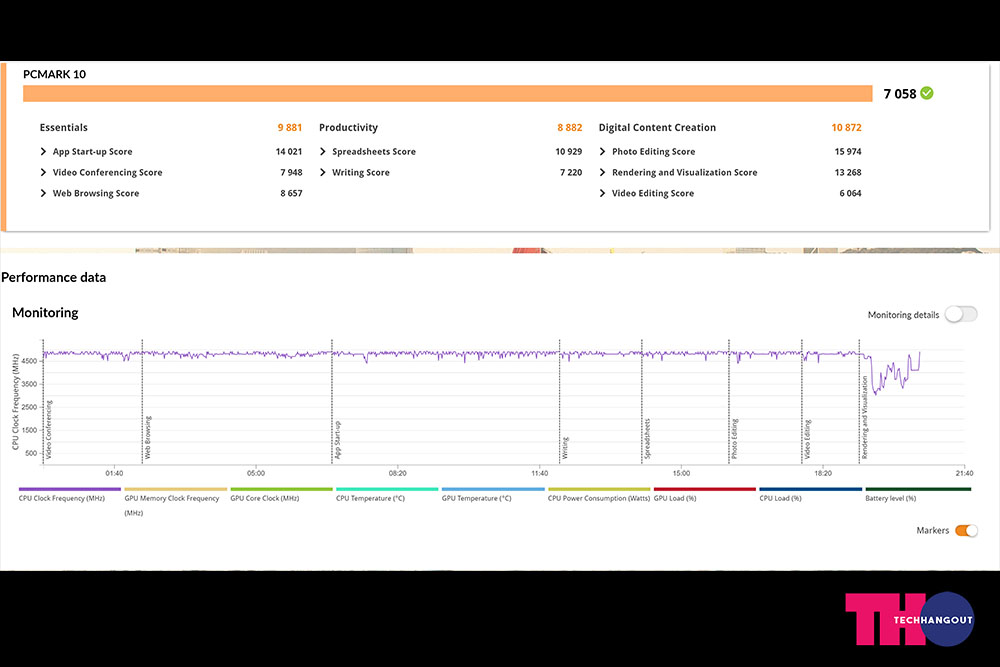1000x667 pixels.
Task: Click the 21:40 time axis label
Action: tap(964, 473)
